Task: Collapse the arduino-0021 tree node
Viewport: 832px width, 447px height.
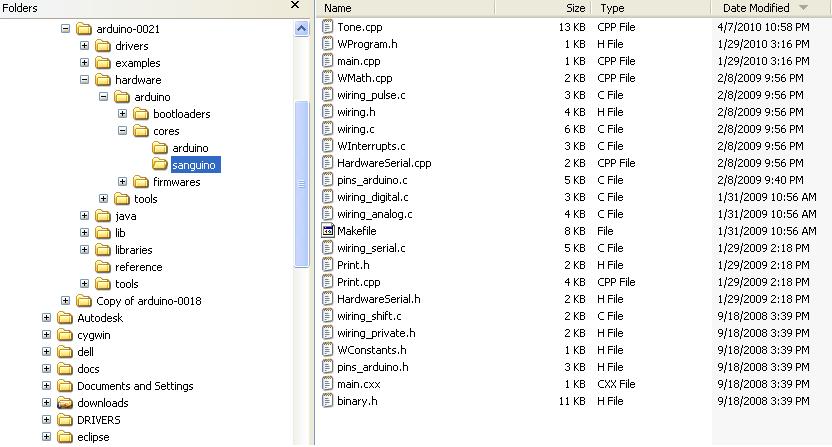Action: (x=65, y=29)
